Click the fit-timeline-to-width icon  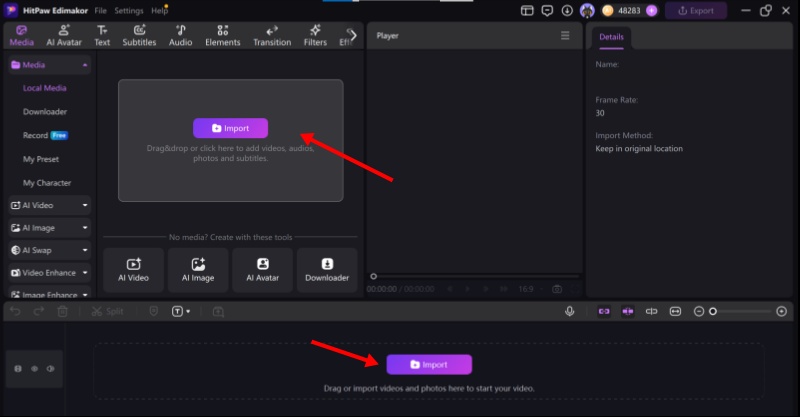[x=675, y=311]
